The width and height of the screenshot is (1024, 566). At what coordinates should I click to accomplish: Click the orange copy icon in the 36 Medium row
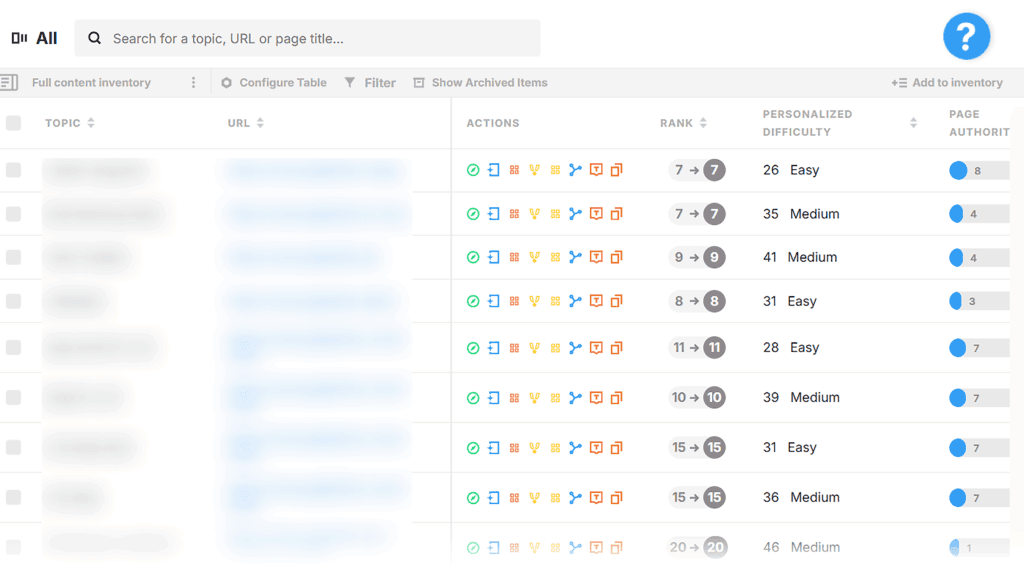(616, 497)
